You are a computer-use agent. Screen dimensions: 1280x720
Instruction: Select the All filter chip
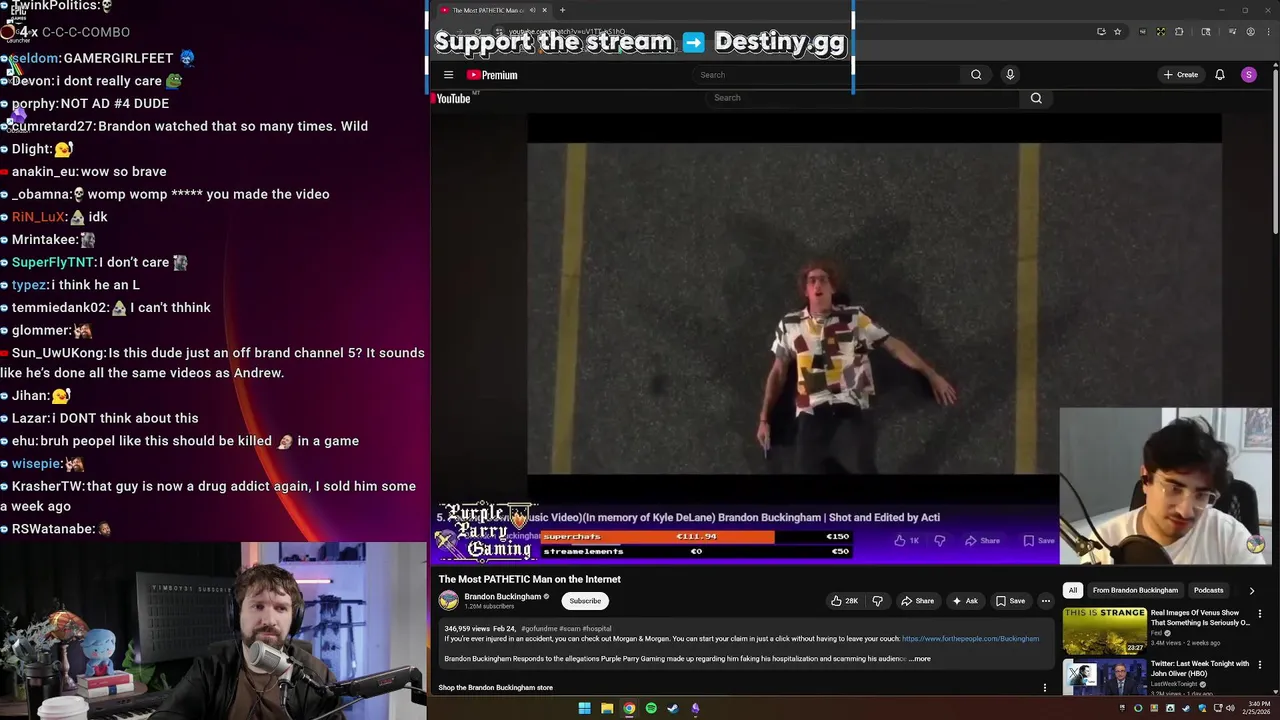point(1072,590)
